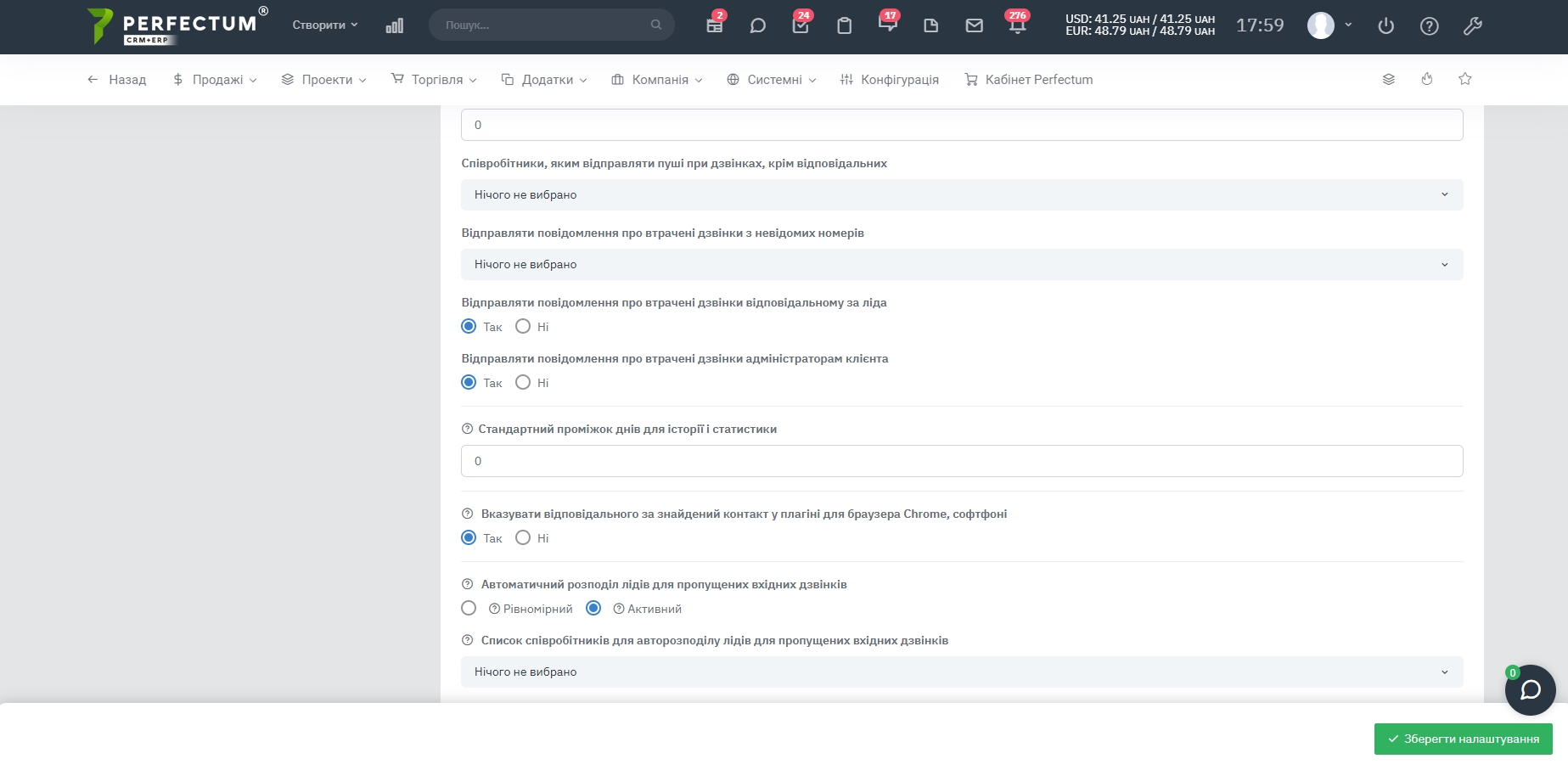Open the 'Продажі' menu
Viewport: 1568px width, 770px height.
215,80
